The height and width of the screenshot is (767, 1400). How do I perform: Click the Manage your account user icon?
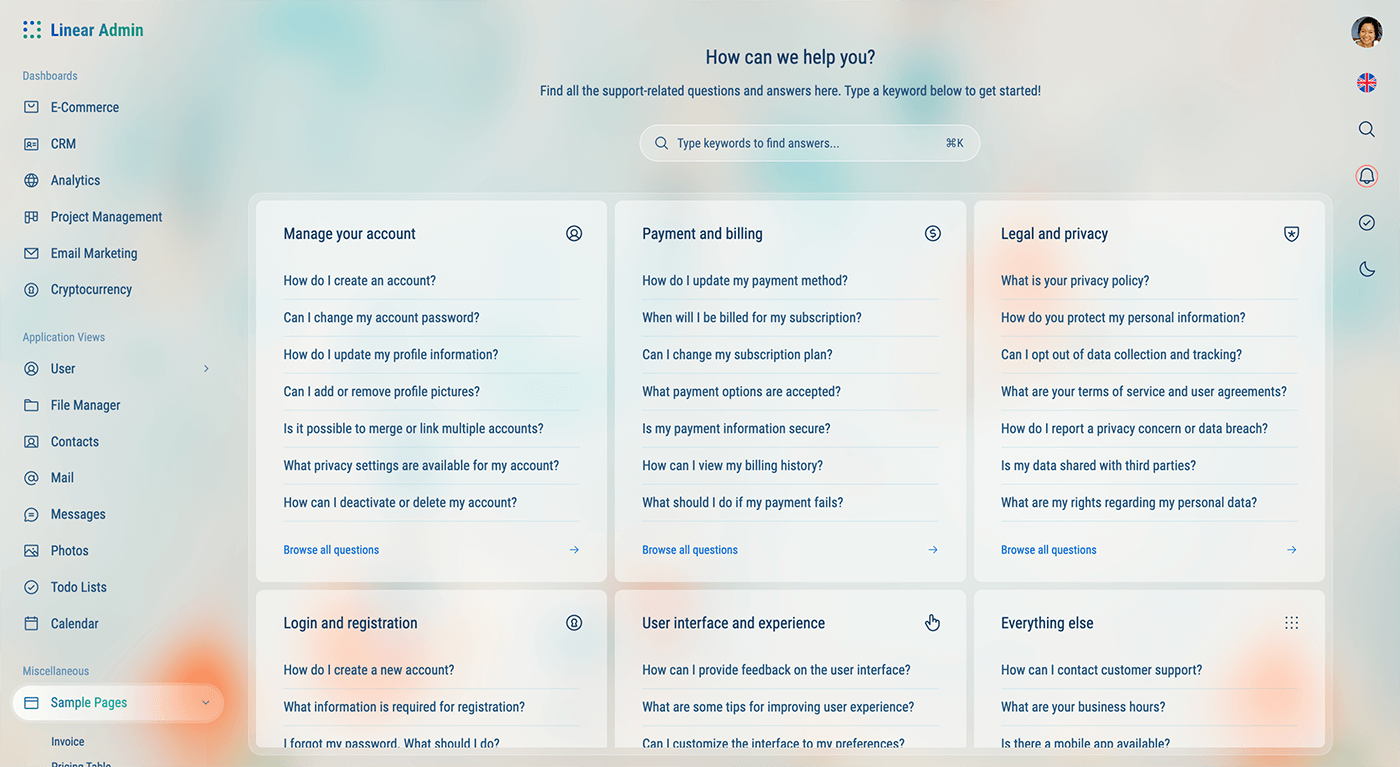pyautogui.click(x=574, y=233)
